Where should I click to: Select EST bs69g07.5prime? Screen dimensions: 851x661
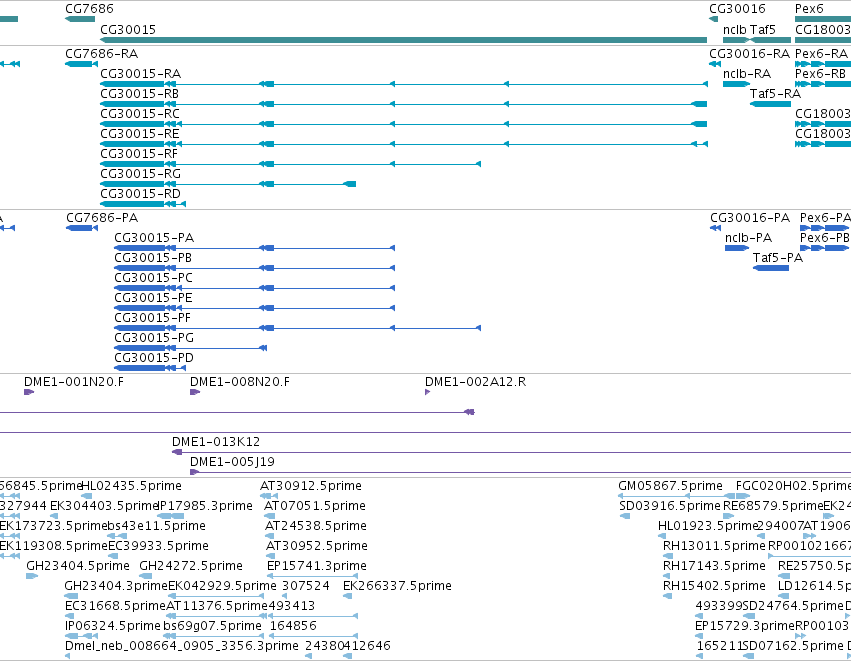click(x=213, y=626)
